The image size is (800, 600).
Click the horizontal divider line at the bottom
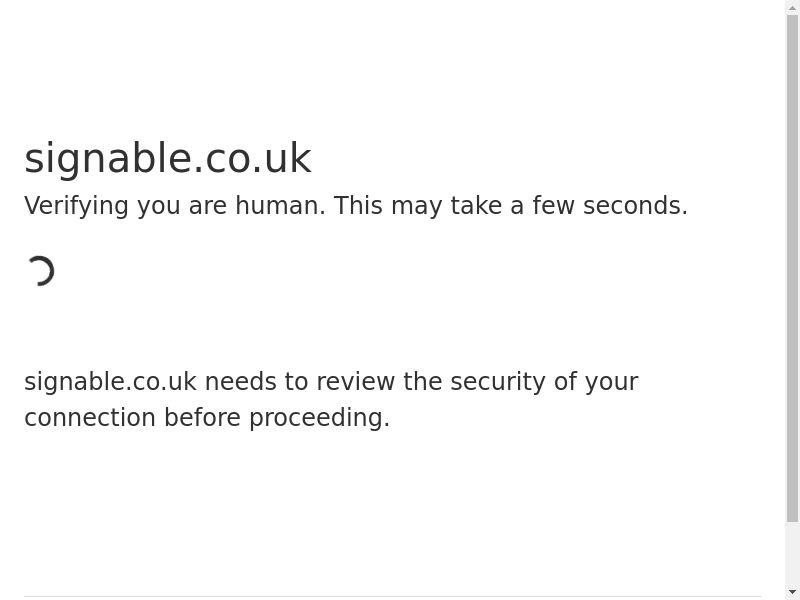click(x=392, y=597)
